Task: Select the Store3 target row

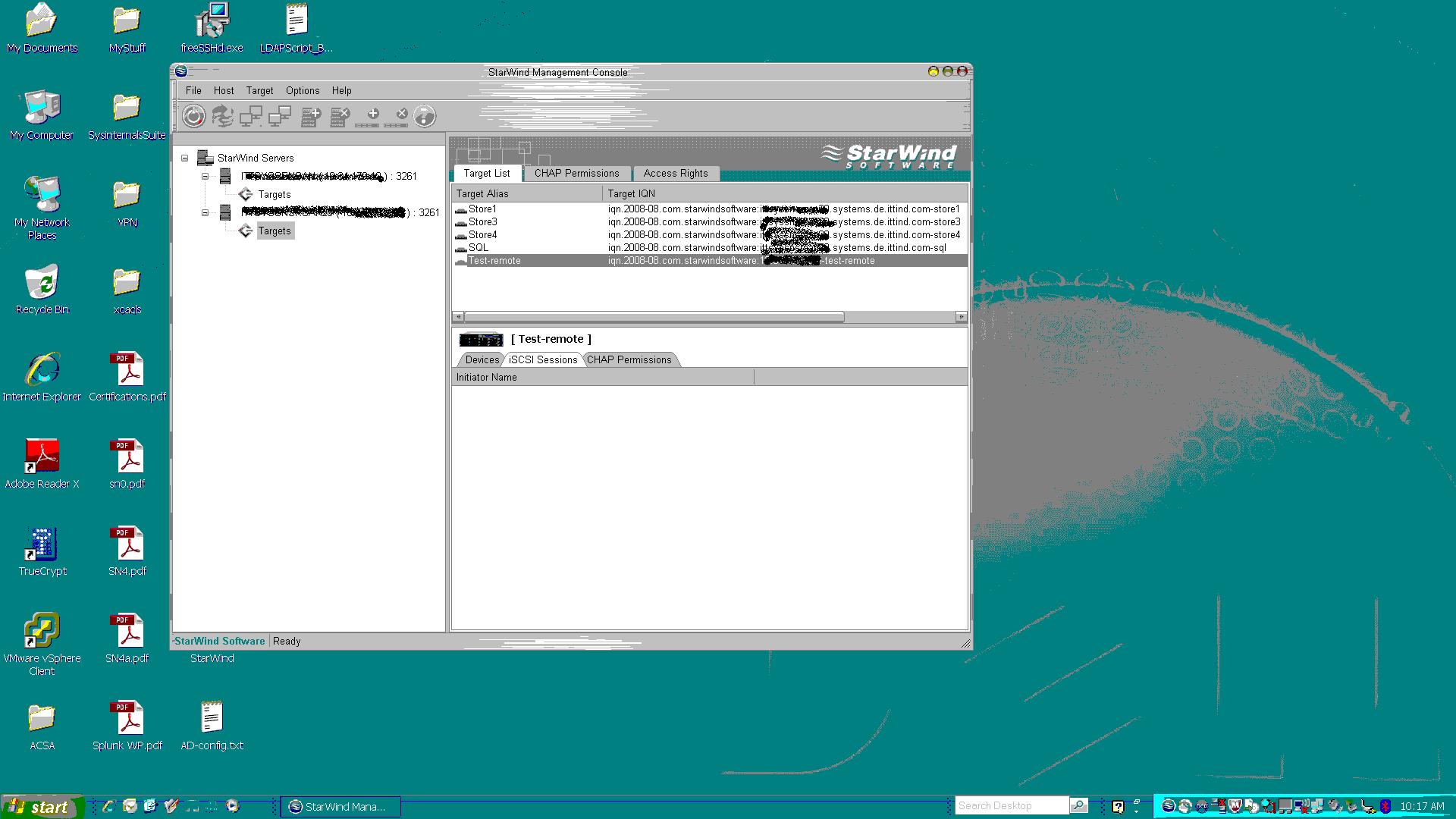Action: click(710, 222)
